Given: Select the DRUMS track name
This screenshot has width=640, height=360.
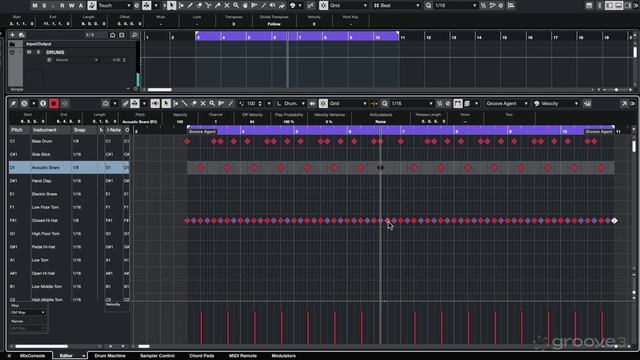Looking at the screenshot, I should point(55,52).
